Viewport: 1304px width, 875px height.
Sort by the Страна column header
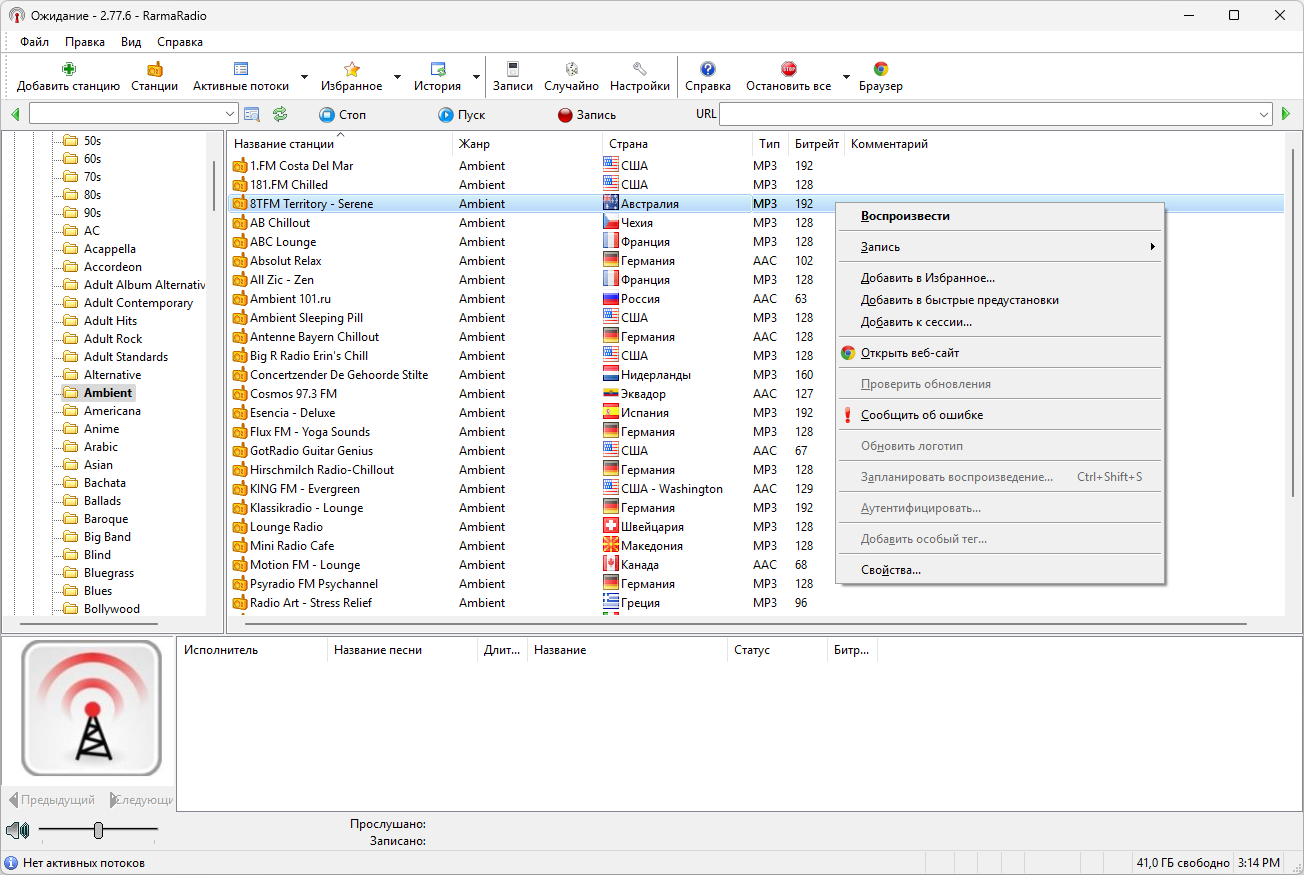coord(677,144)
